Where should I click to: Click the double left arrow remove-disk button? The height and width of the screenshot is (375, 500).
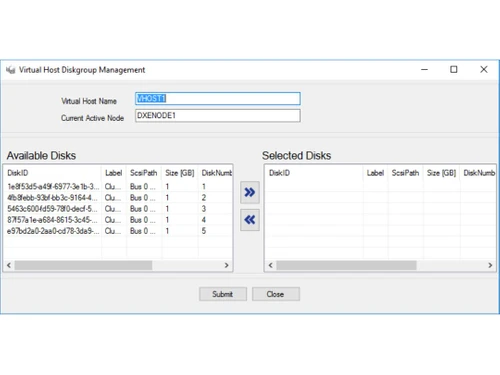250,220
